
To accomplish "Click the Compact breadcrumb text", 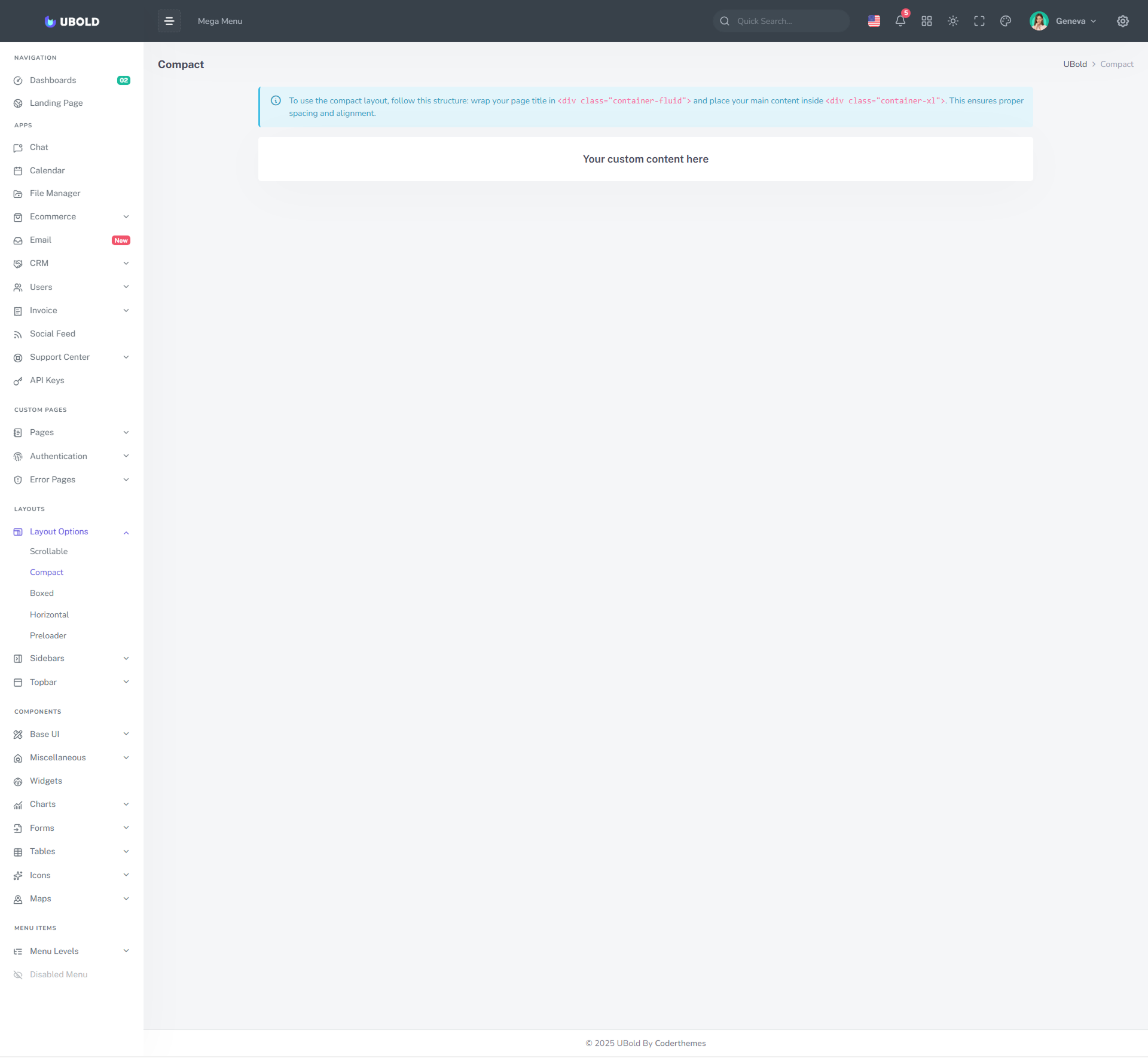I will pyautogui.click(x=1116, y=64).
